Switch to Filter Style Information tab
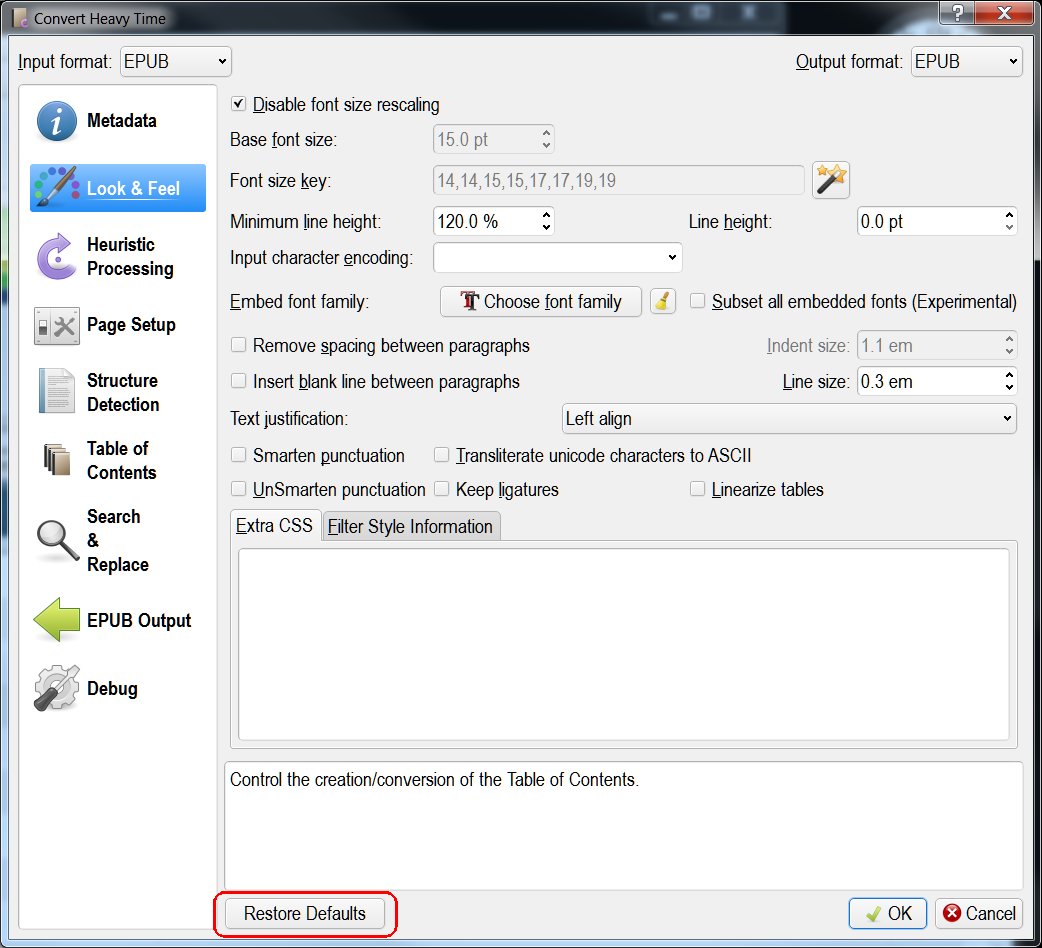The height and width of the screenshot is (948, 1042). click(410, 526)
